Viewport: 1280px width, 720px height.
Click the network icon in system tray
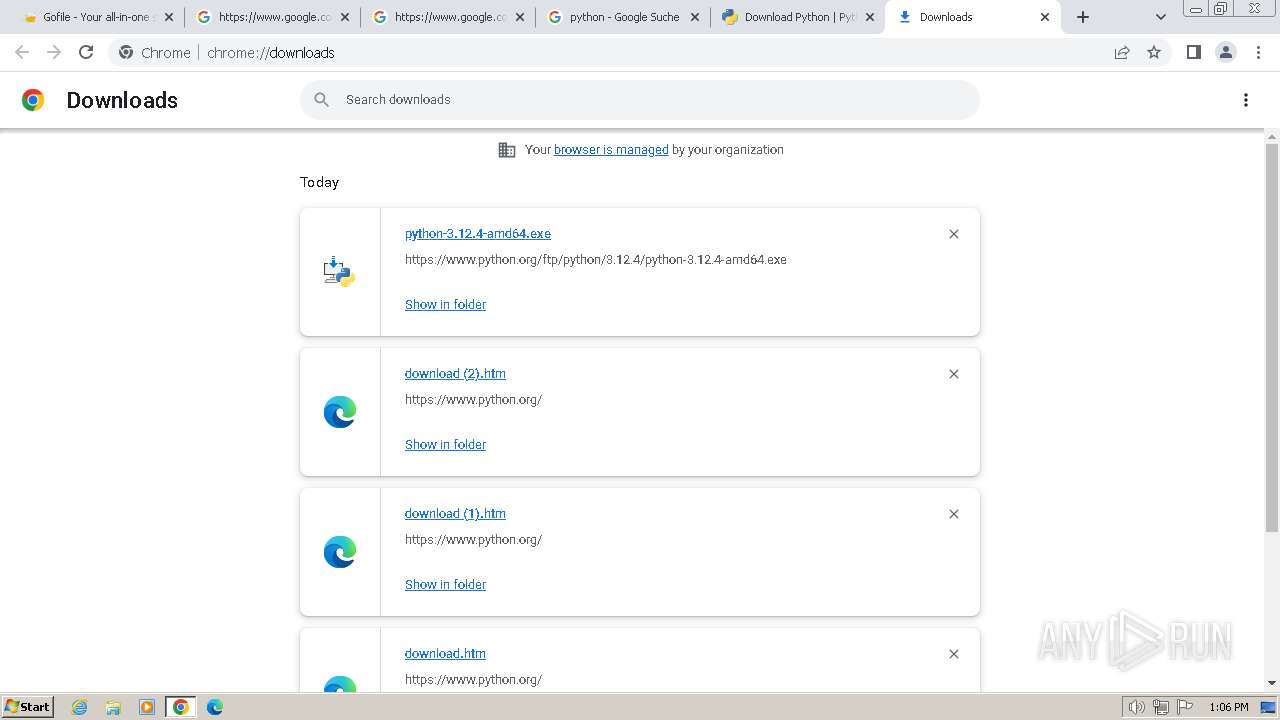tap(1161, 707)
